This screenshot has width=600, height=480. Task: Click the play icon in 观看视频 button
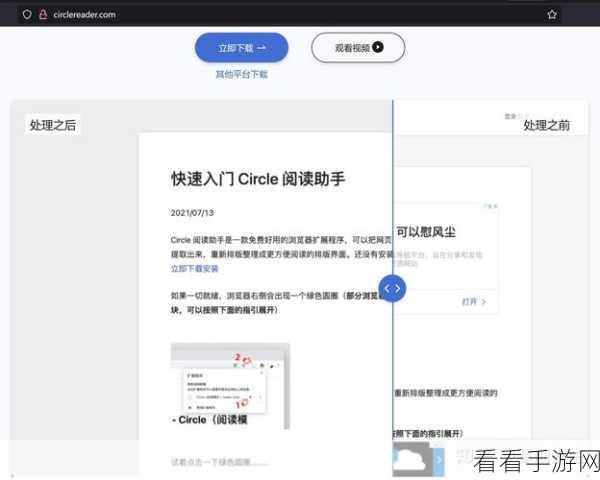[378, 47]
